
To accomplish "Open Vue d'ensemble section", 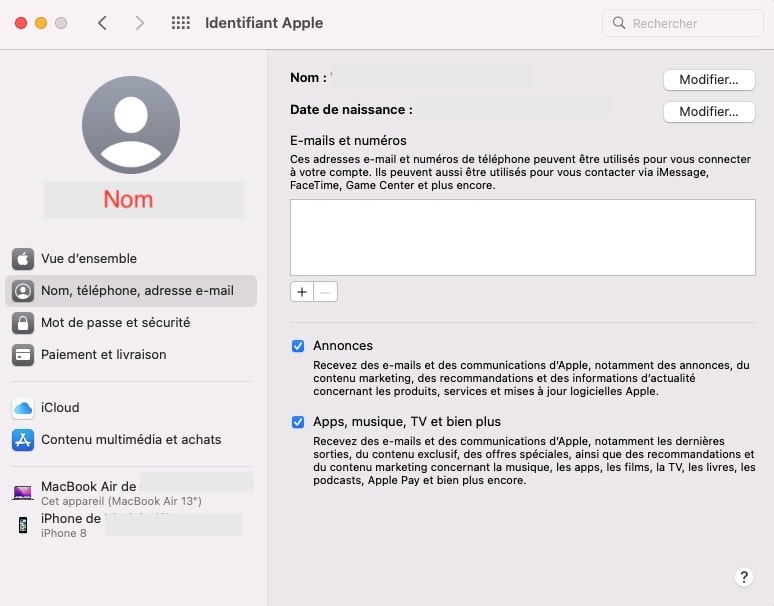I will [x=131, y=259].
